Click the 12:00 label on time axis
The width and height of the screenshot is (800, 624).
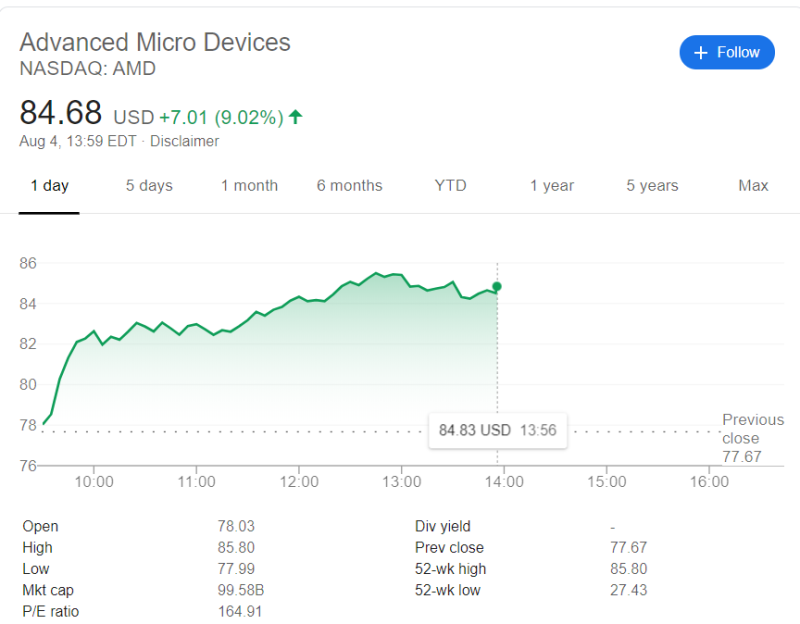299,481
